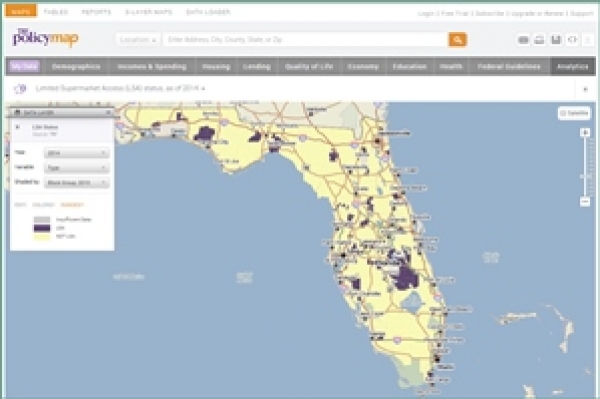This screenshot has width=600, height=399.
Task: Open the Location type dropdown
Action: tap(138, 39)
